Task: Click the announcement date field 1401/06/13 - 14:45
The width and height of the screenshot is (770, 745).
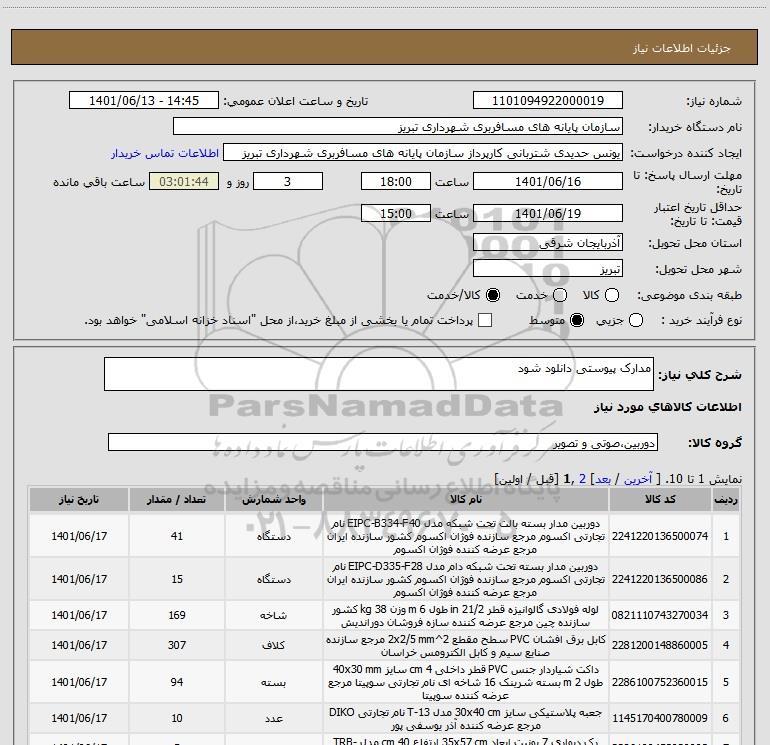Action: 144,101
